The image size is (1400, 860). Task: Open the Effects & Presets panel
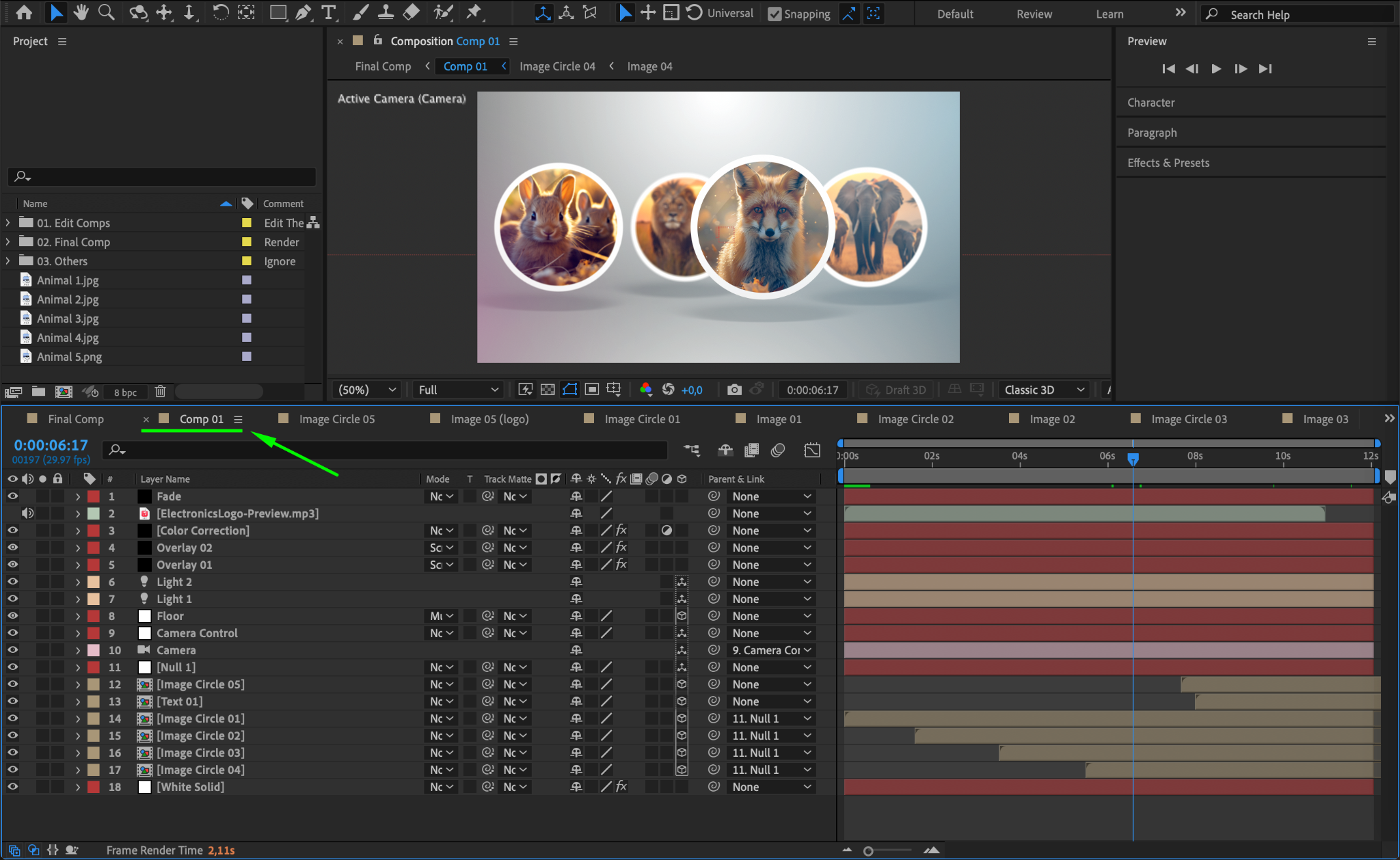[1168, 163]
